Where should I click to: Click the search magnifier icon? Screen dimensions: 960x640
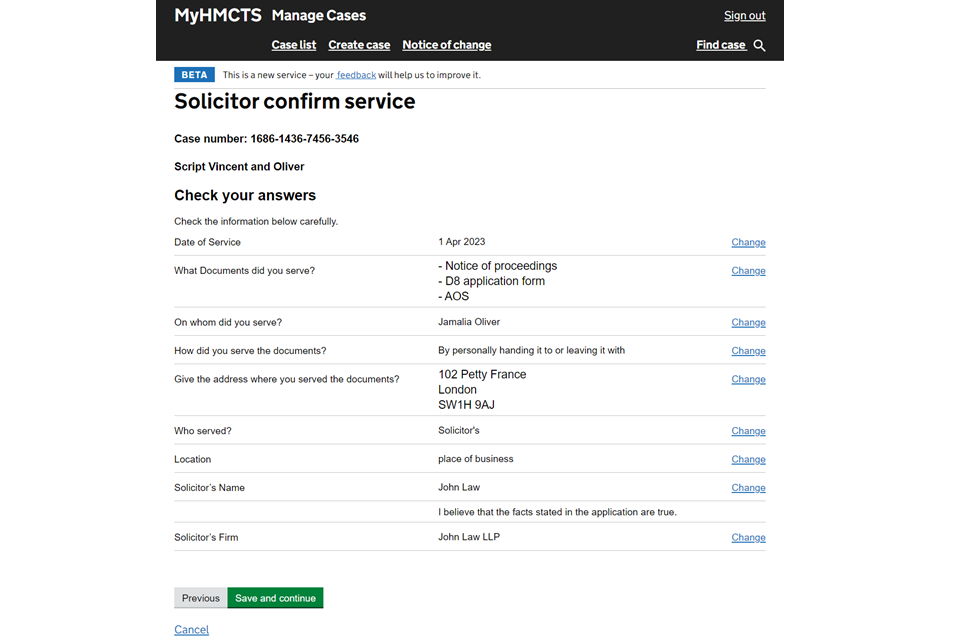click(x=760, y=45)
